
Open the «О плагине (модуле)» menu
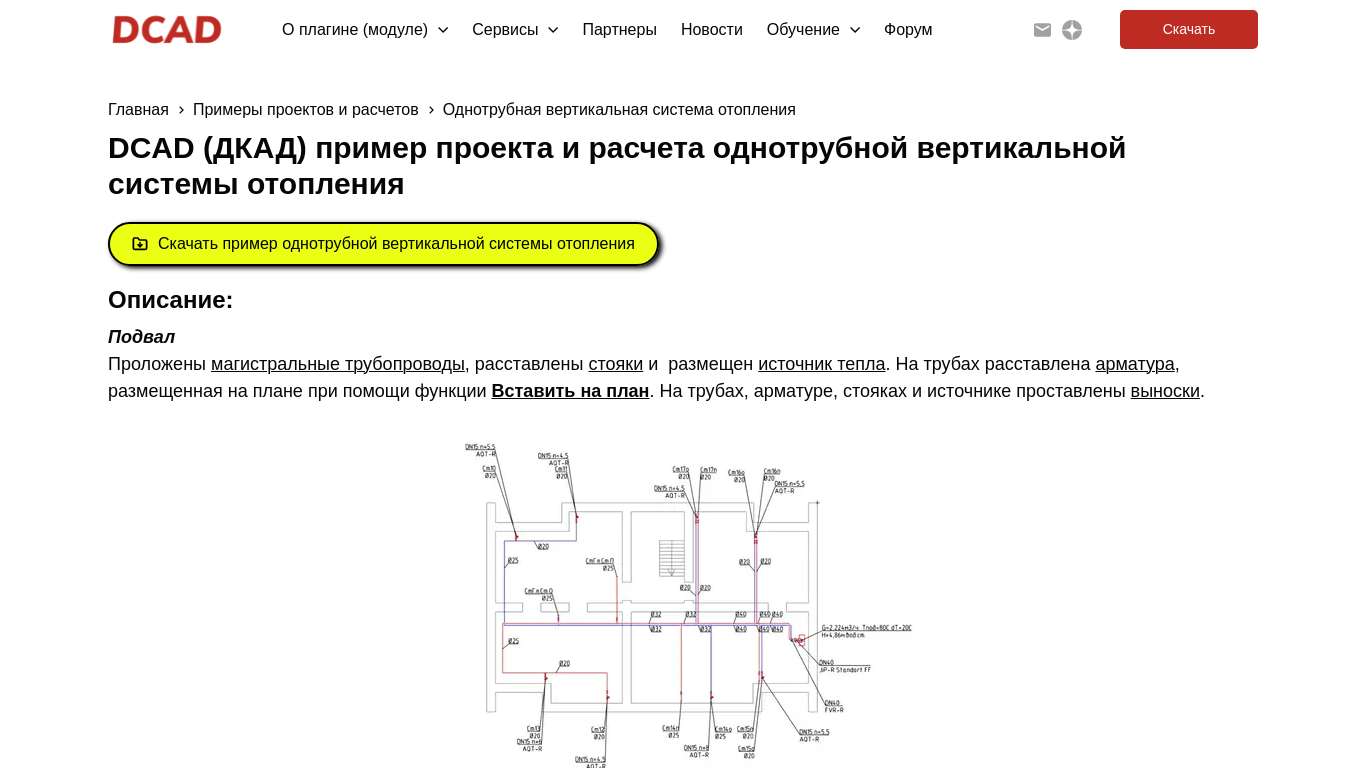(355, 30)
